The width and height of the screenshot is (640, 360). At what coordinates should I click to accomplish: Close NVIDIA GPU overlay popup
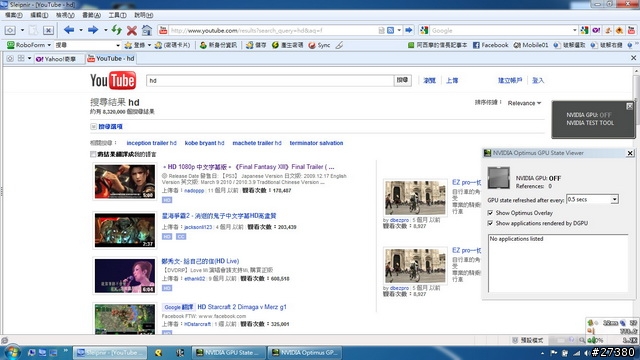(629, 106)
